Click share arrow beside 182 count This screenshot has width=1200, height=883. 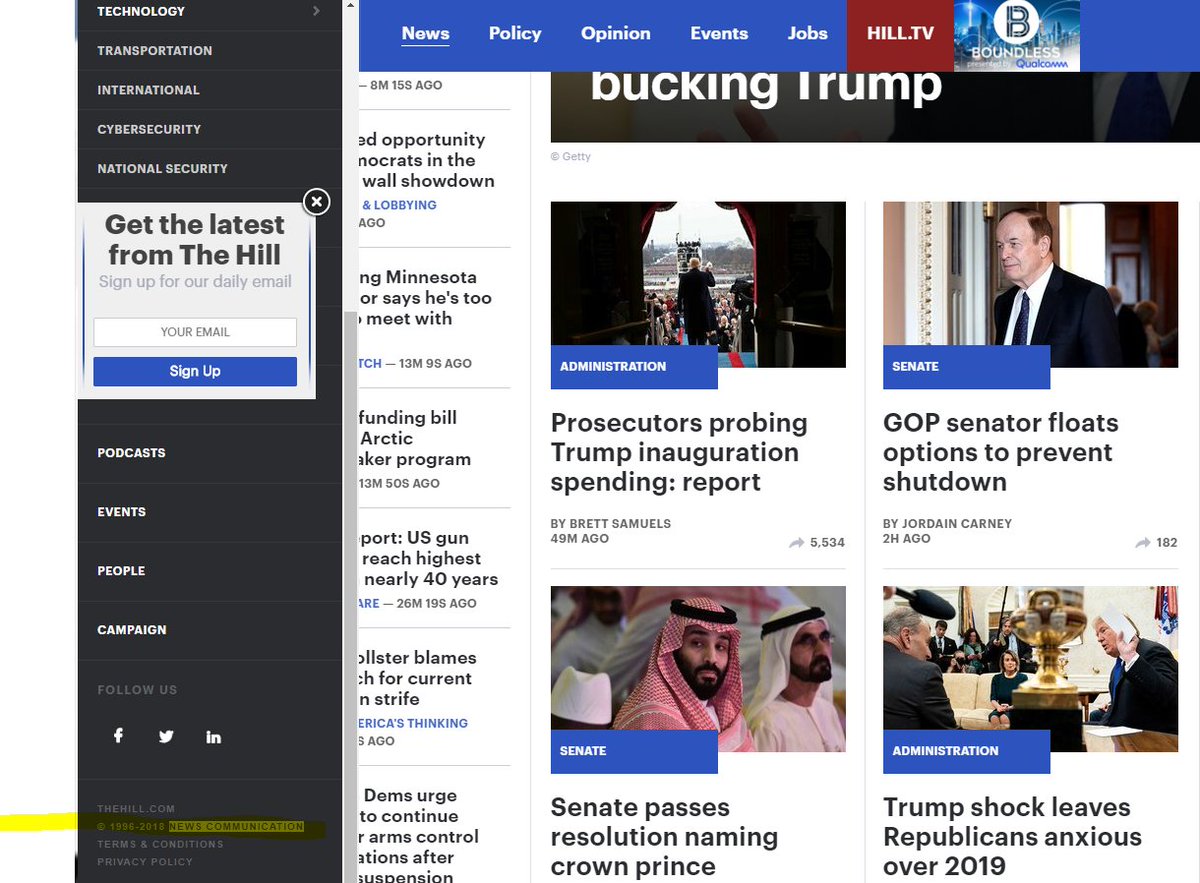click(x=1143, y=542)
